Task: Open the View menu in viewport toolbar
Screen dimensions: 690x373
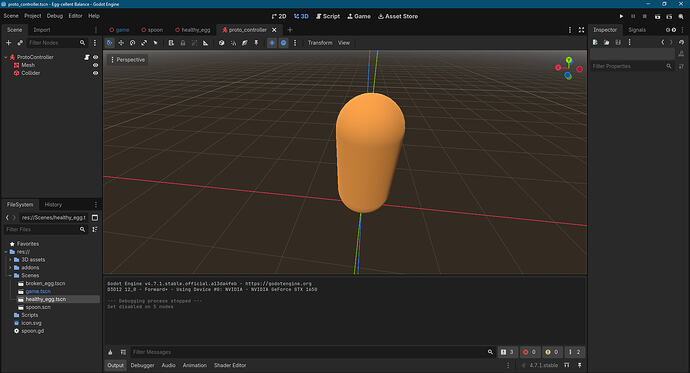Action: 344,43
